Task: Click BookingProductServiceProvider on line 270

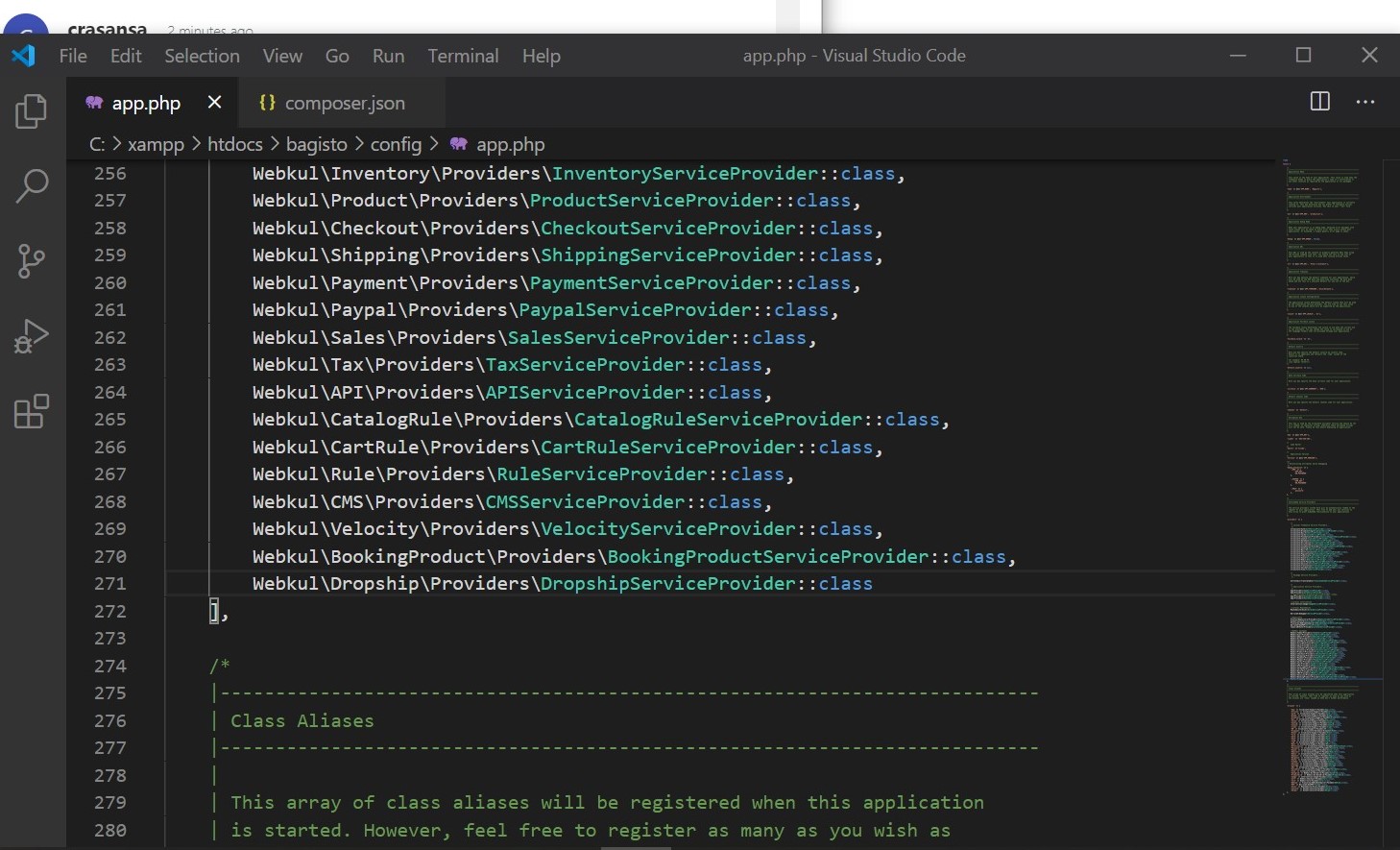Action: pyautogui.click(x=768, y=556)
